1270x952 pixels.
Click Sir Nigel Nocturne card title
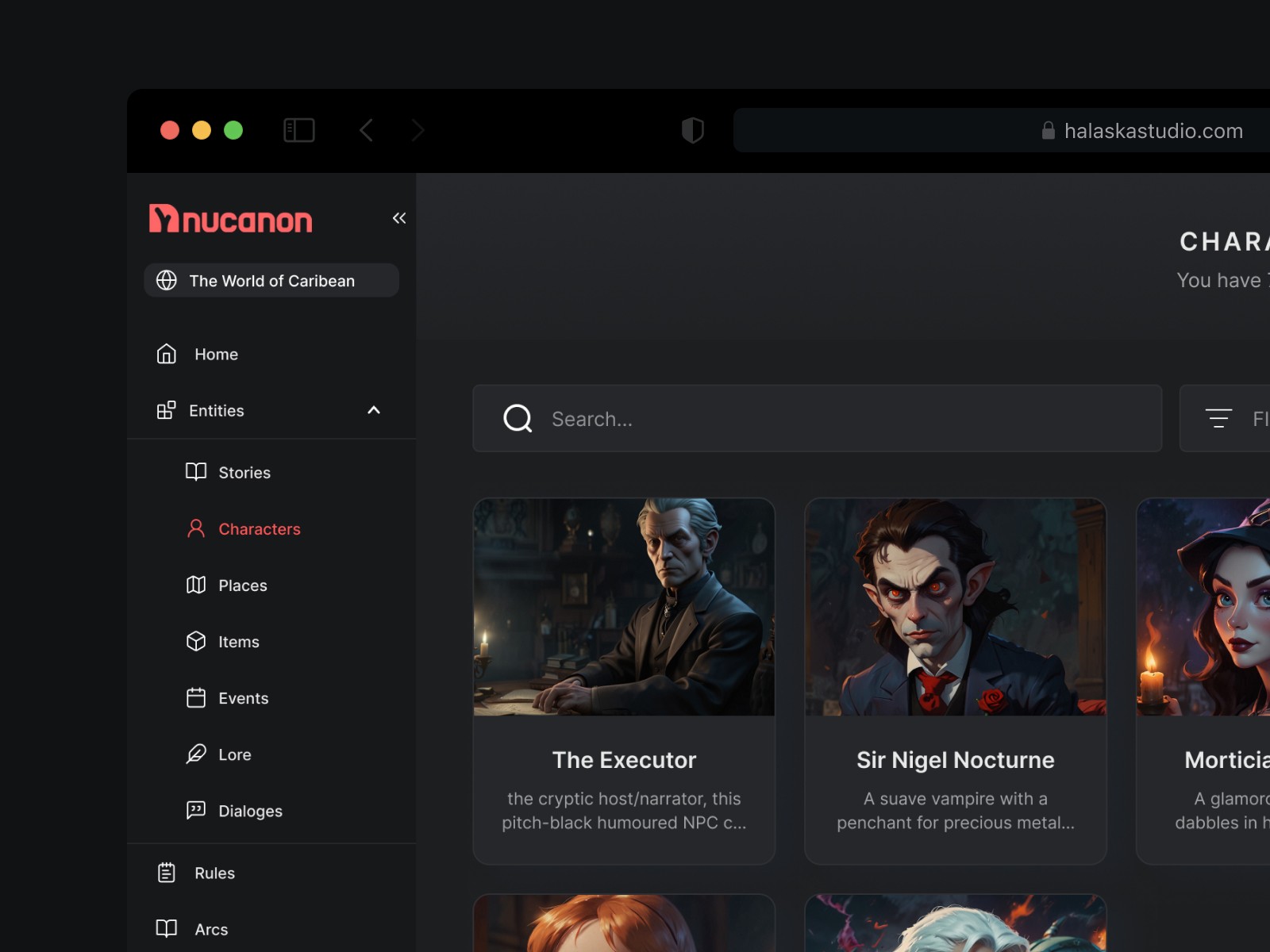(x=956, y=760)
